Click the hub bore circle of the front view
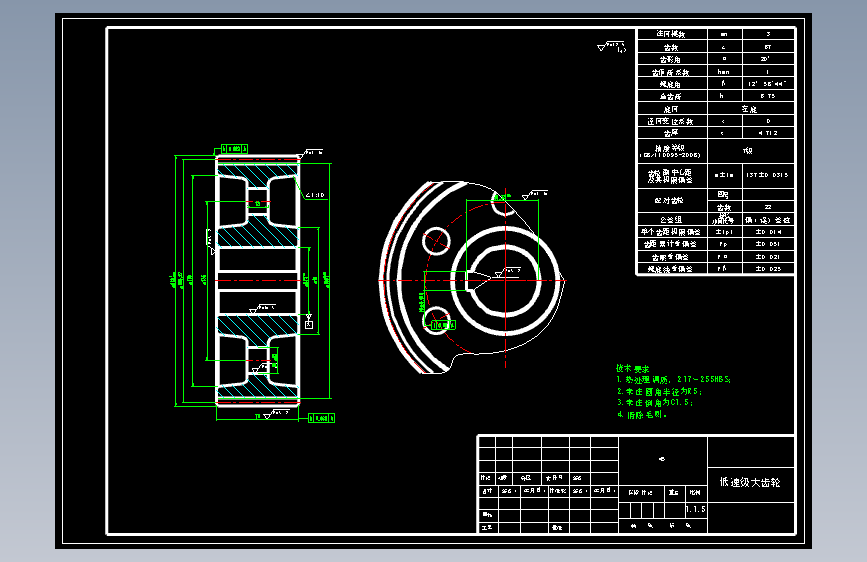This screenshot has width=867, height=562. point(505,280)
